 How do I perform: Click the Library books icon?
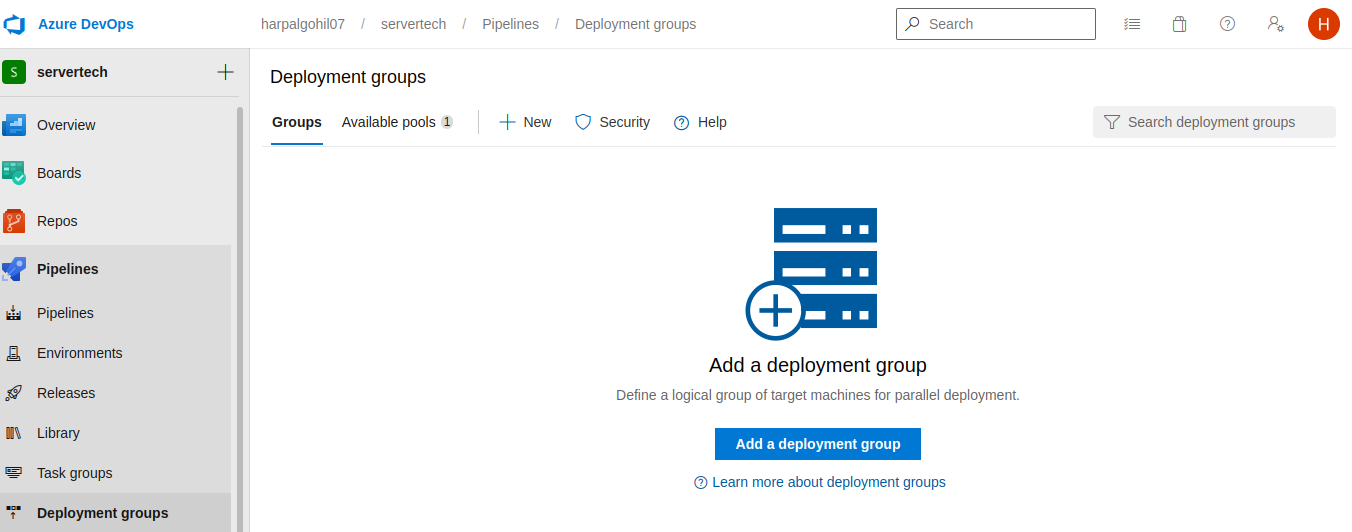click(x=14, y=433)
